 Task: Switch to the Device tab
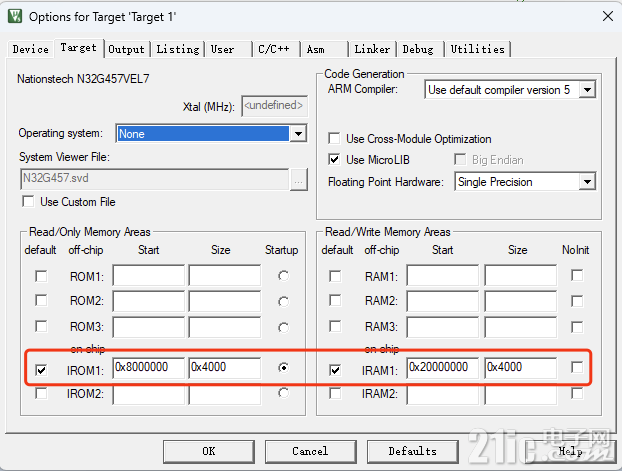click(x=31, y=49)
